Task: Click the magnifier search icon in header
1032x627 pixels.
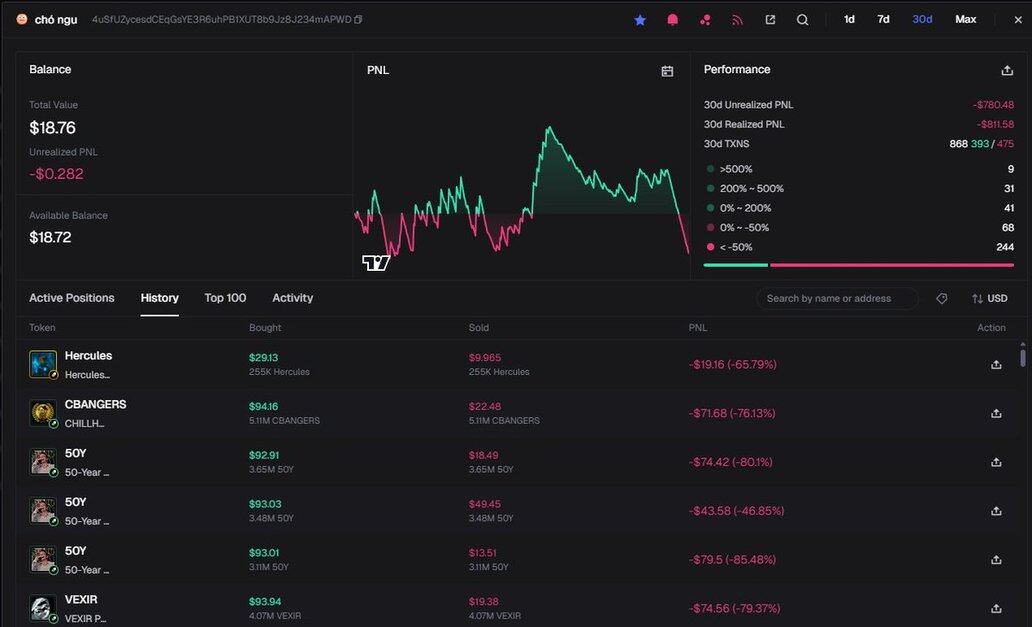Action: click(802, 20)
